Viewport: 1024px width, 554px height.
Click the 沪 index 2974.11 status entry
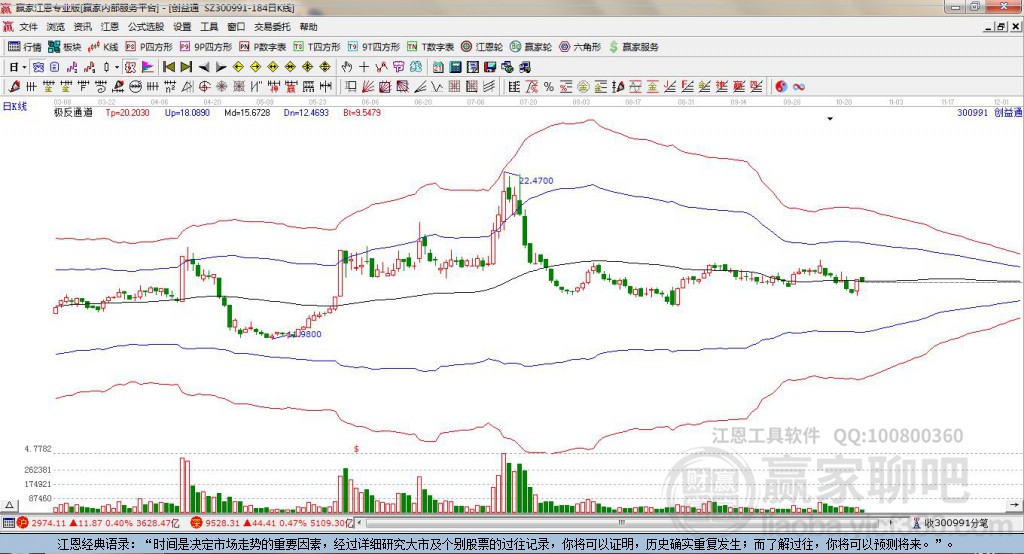(x=98, y=523)
